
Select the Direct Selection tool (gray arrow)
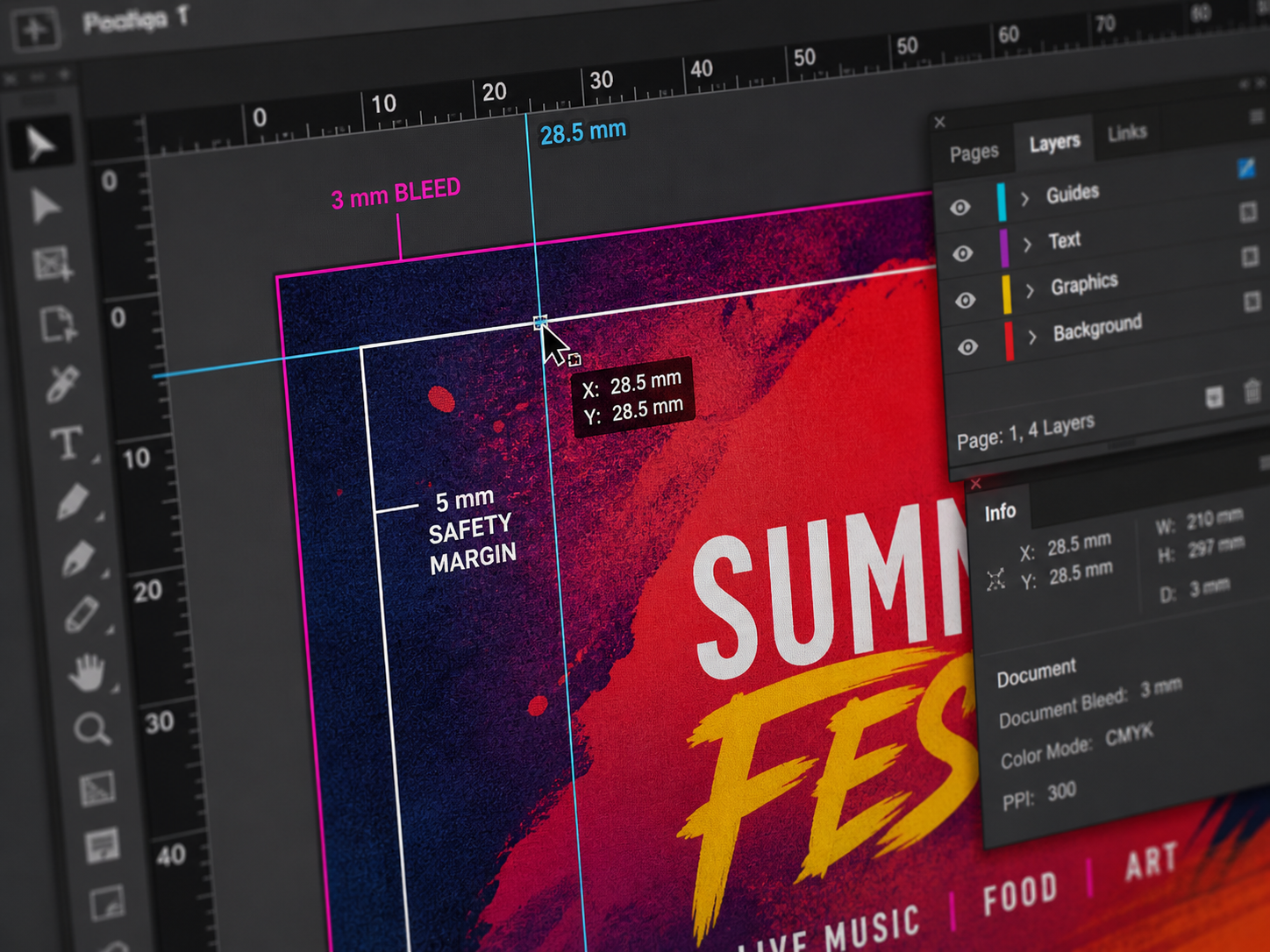(45, 206)
